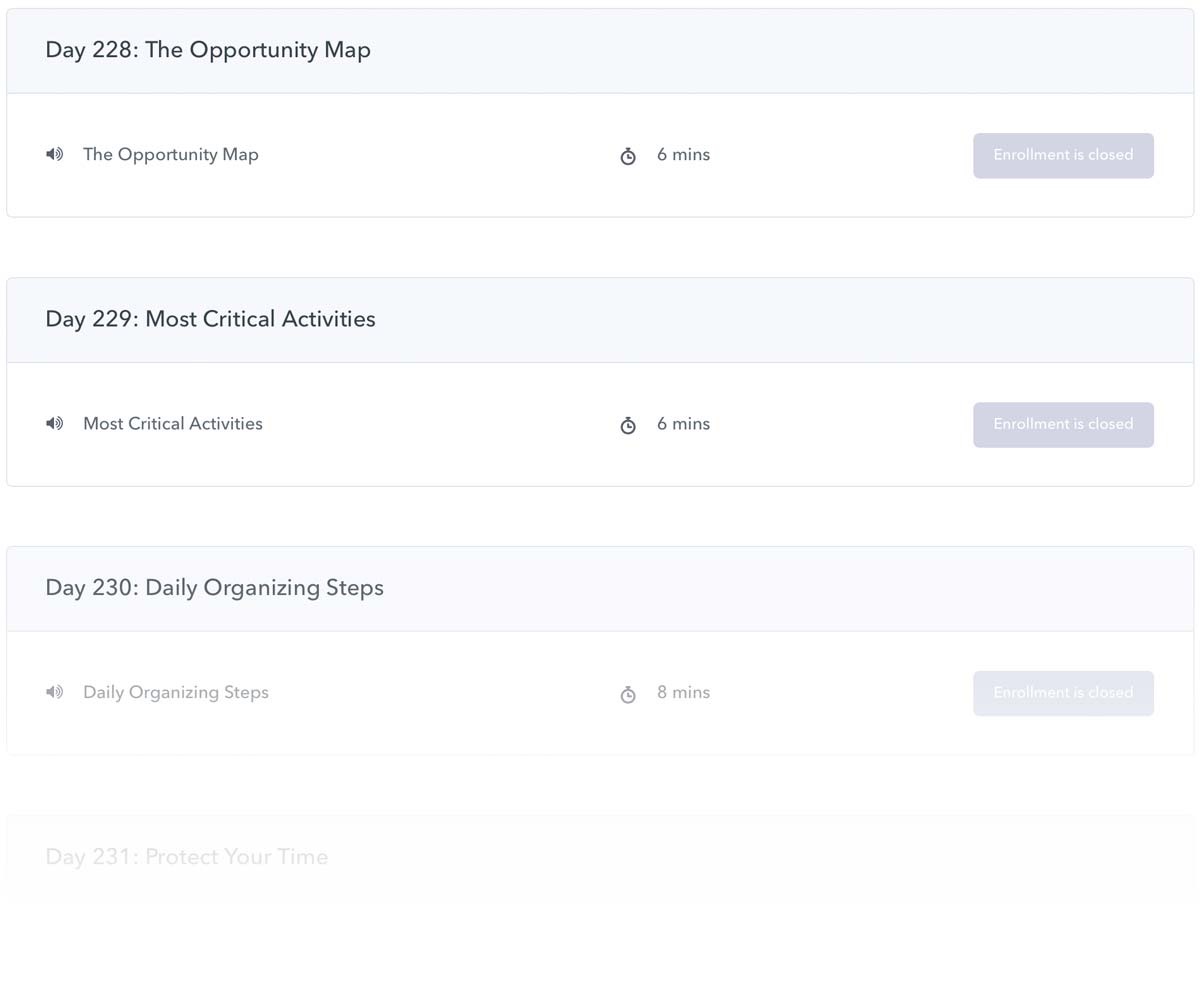
Task: Click the 6 mins duration for Opportunity Map
Action: coord(683,154)
